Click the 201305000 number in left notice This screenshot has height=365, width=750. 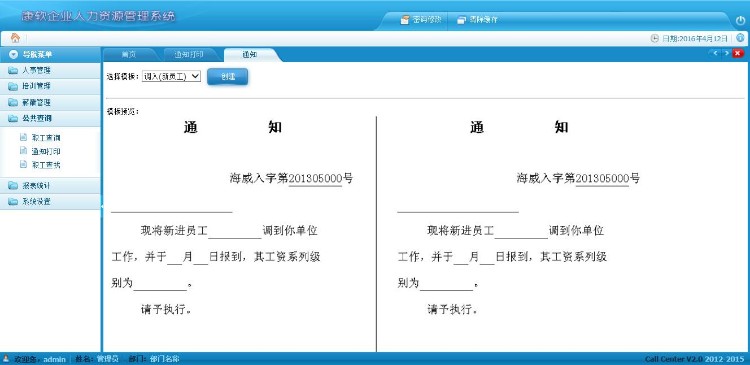315,178
